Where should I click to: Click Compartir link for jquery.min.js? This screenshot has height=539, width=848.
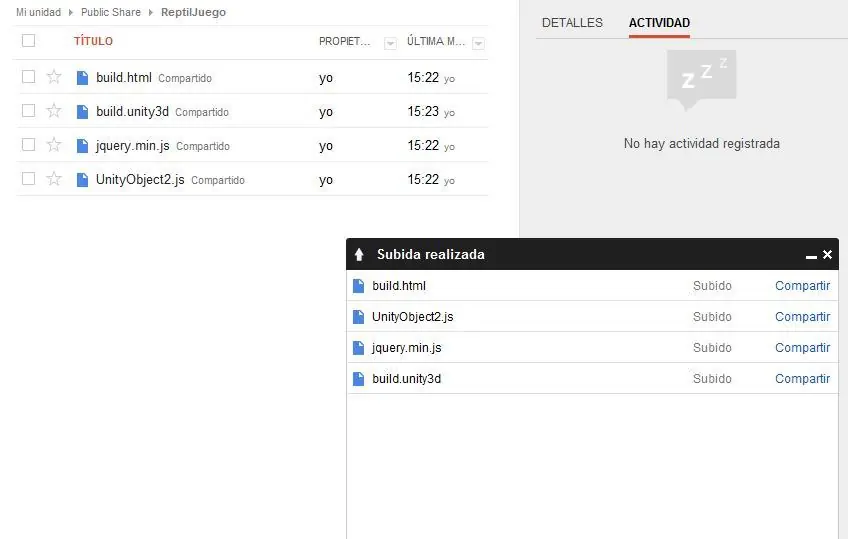[x=803, y=348]
